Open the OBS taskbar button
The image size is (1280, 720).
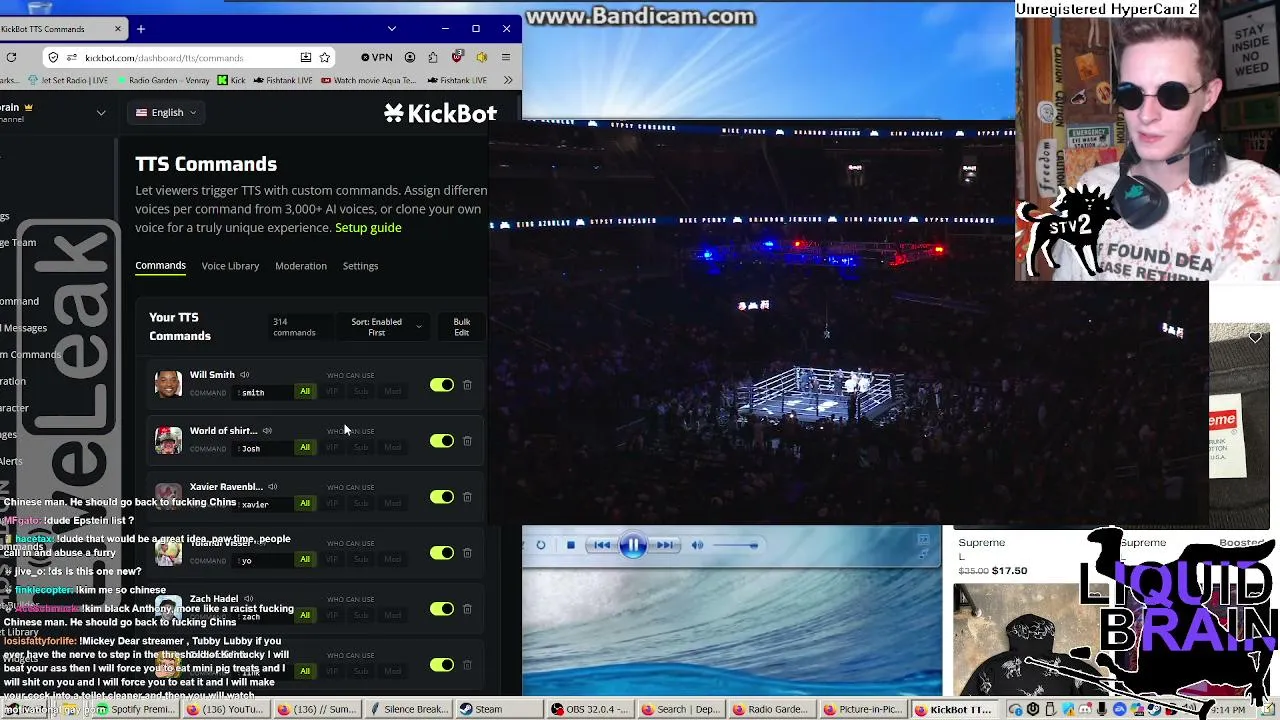590,709
